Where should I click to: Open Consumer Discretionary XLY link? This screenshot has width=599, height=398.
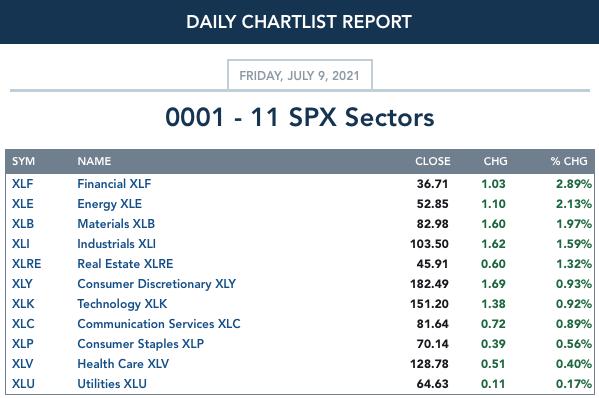157,284
